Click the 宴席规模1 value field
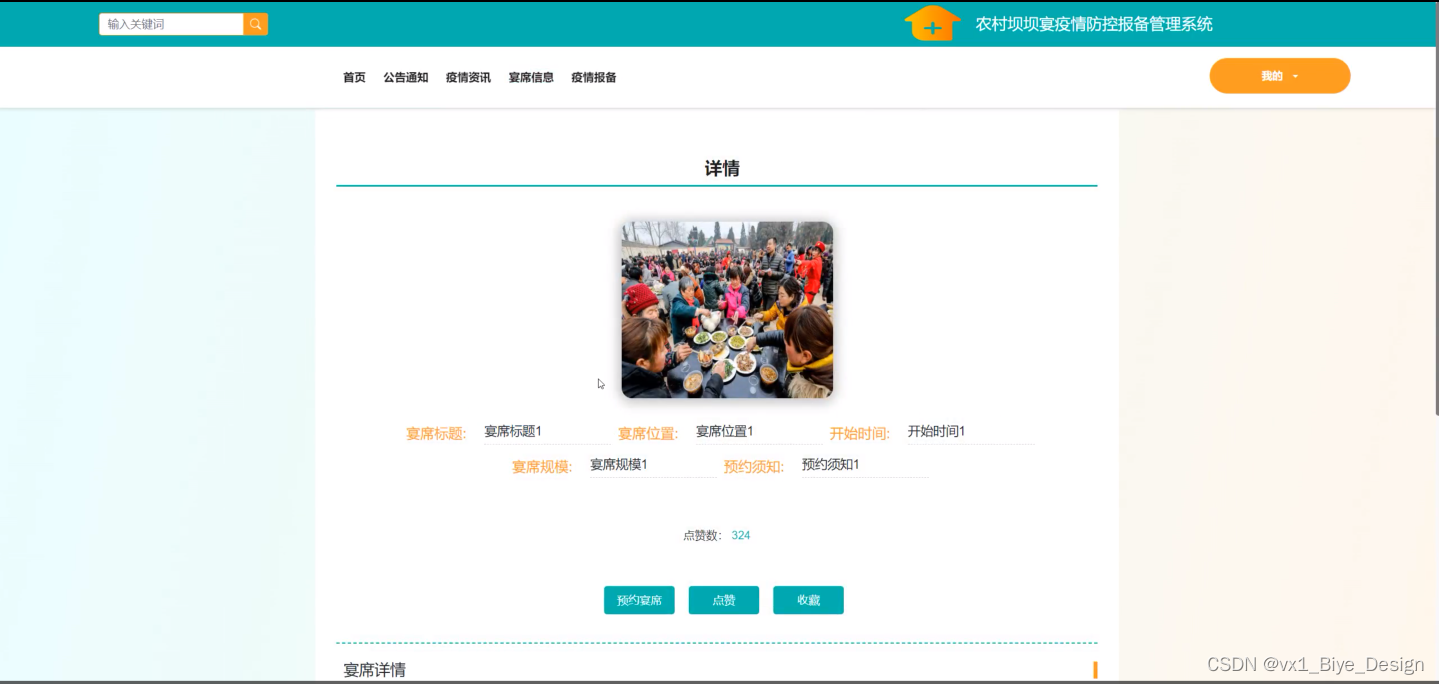This screenshot has height=684, width=1439. [x=653, y=465]
